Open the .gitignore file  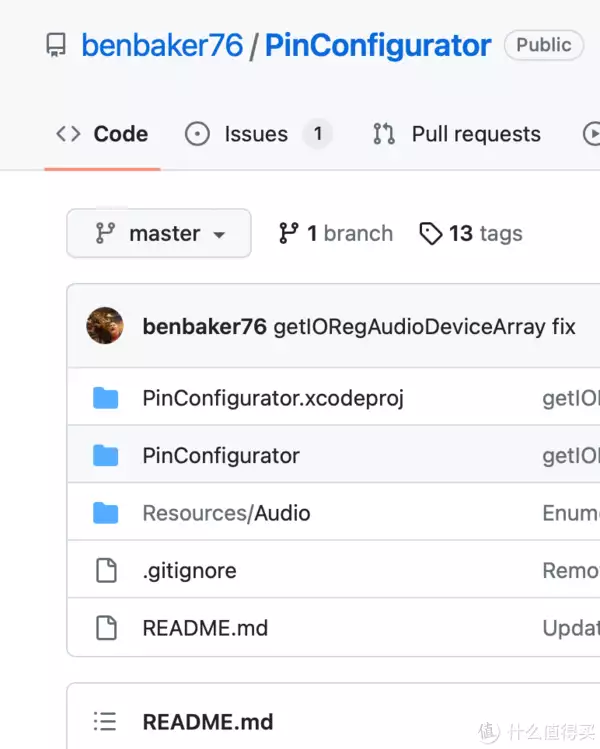[x=190, y=571]
